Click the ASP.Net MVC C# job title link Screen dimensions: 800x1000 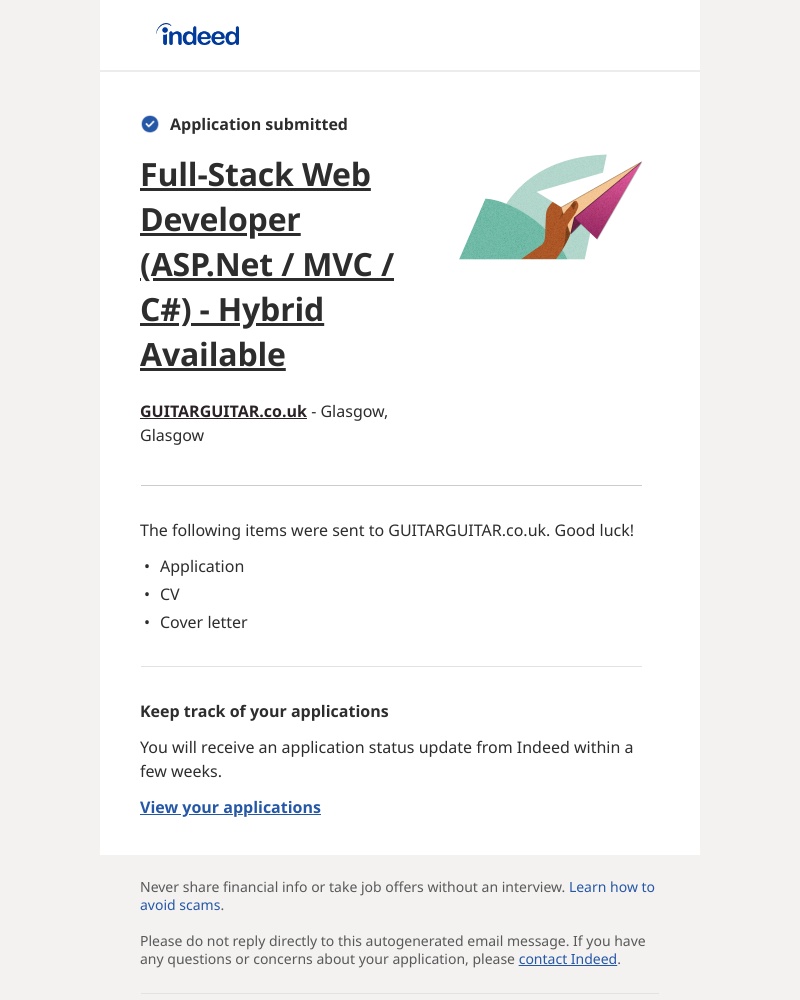click(x=267, y=265)
